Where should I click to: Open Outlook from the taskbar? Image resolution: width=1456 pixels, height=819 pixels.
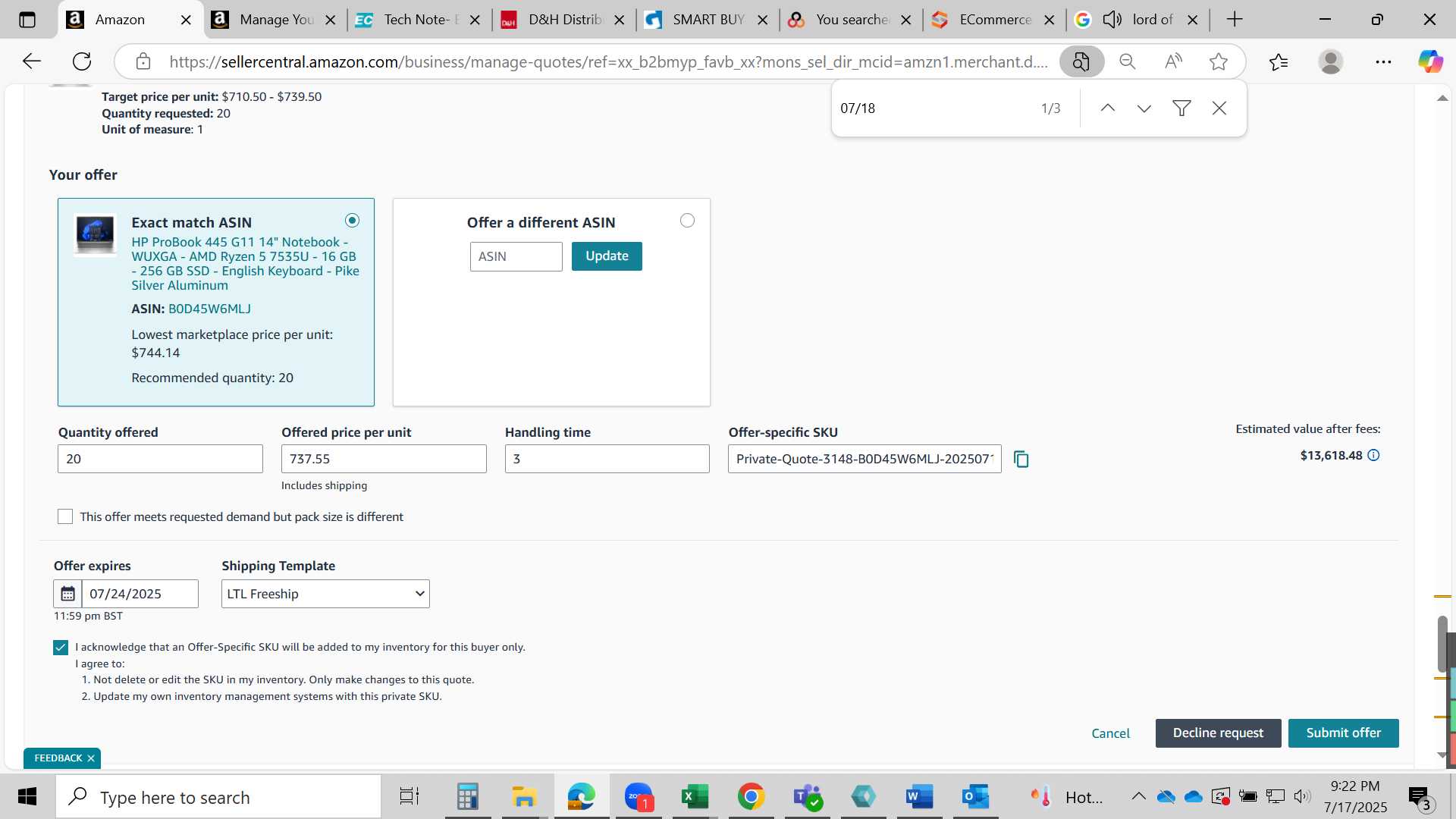[976, 797]
